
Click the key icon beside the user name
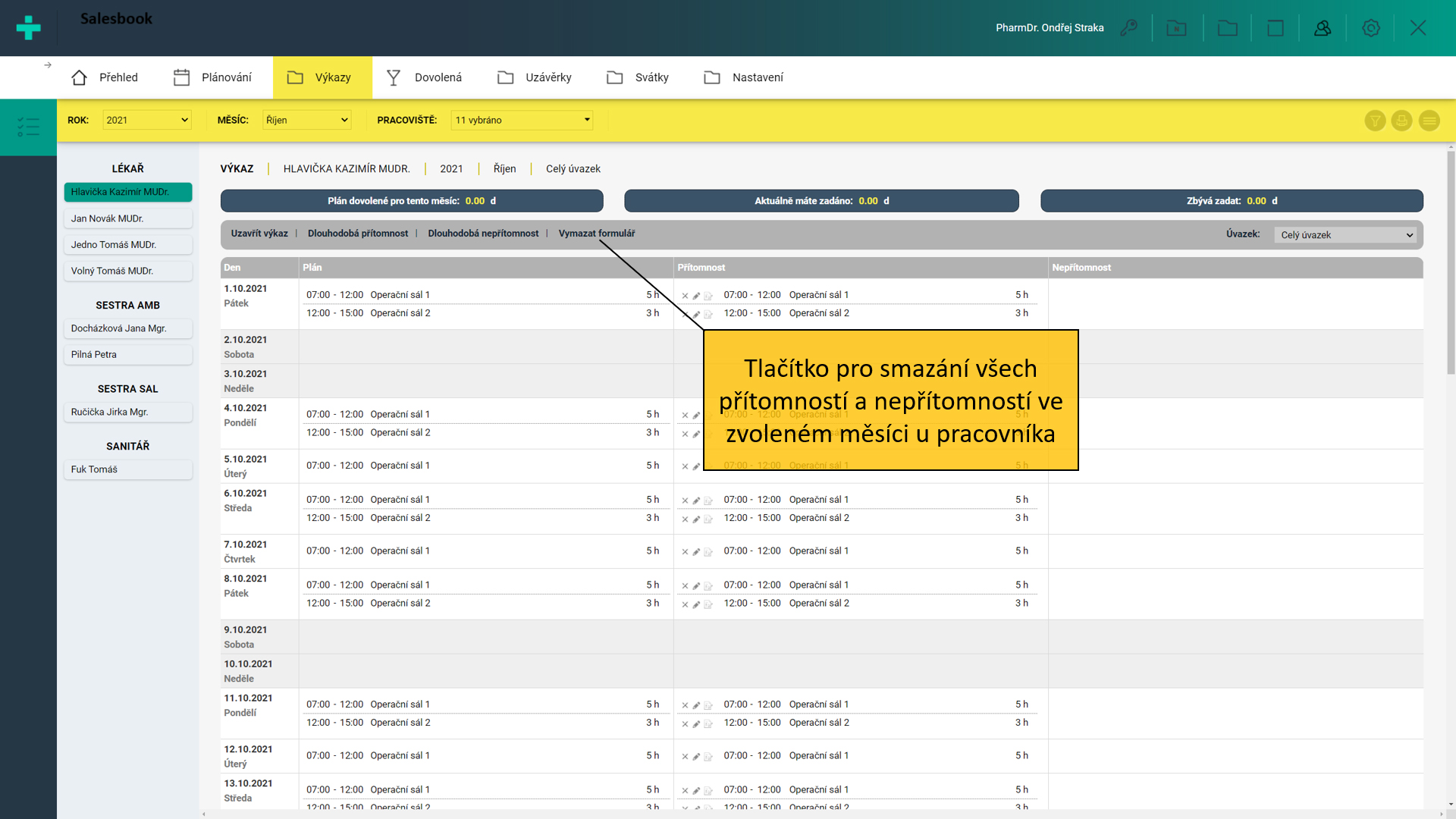pyautogui.click(x=1128, y=28)
